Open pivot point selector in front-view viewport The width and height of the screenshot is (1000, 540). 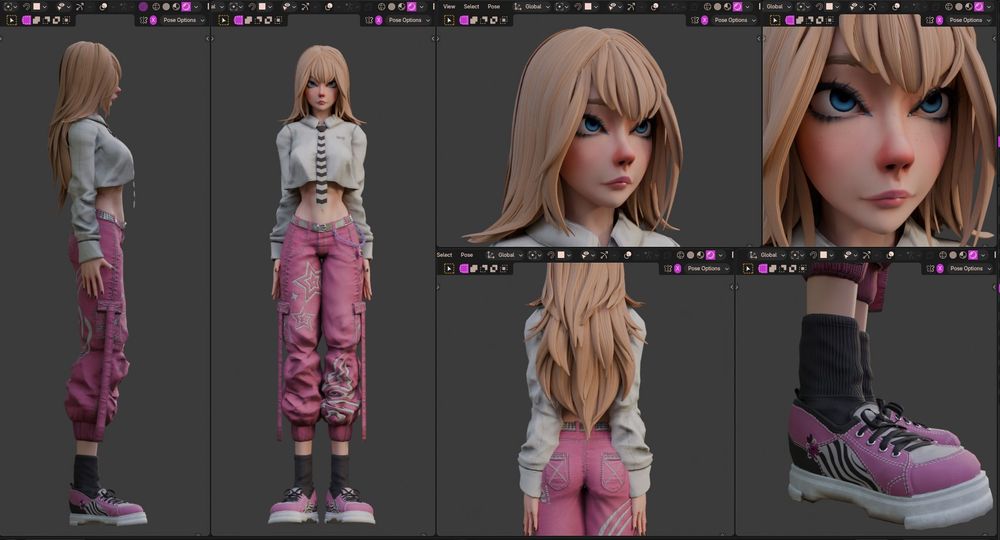(x=235, y=6)
